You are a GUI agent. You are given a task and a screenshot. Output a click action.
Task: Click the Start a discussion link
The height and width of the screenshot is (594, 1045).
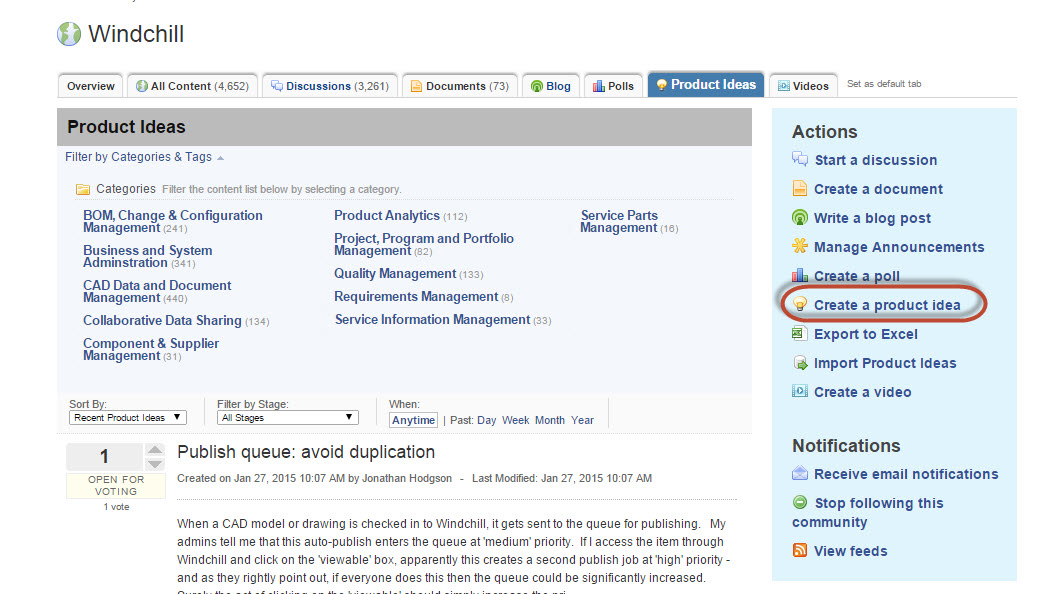876,160
